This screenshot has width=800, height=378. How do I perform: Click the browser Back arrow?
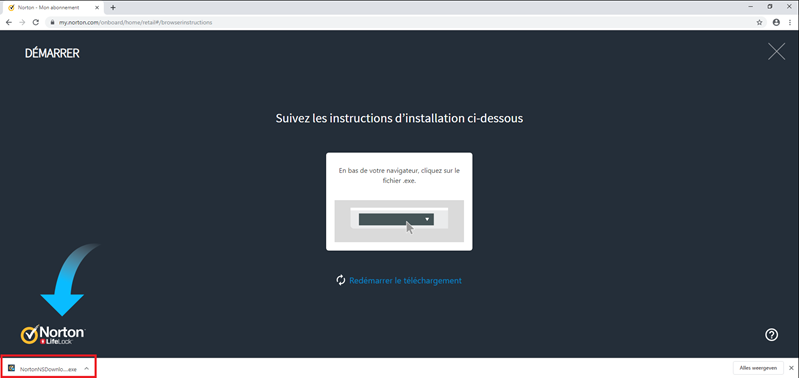(x=9, y=22)
